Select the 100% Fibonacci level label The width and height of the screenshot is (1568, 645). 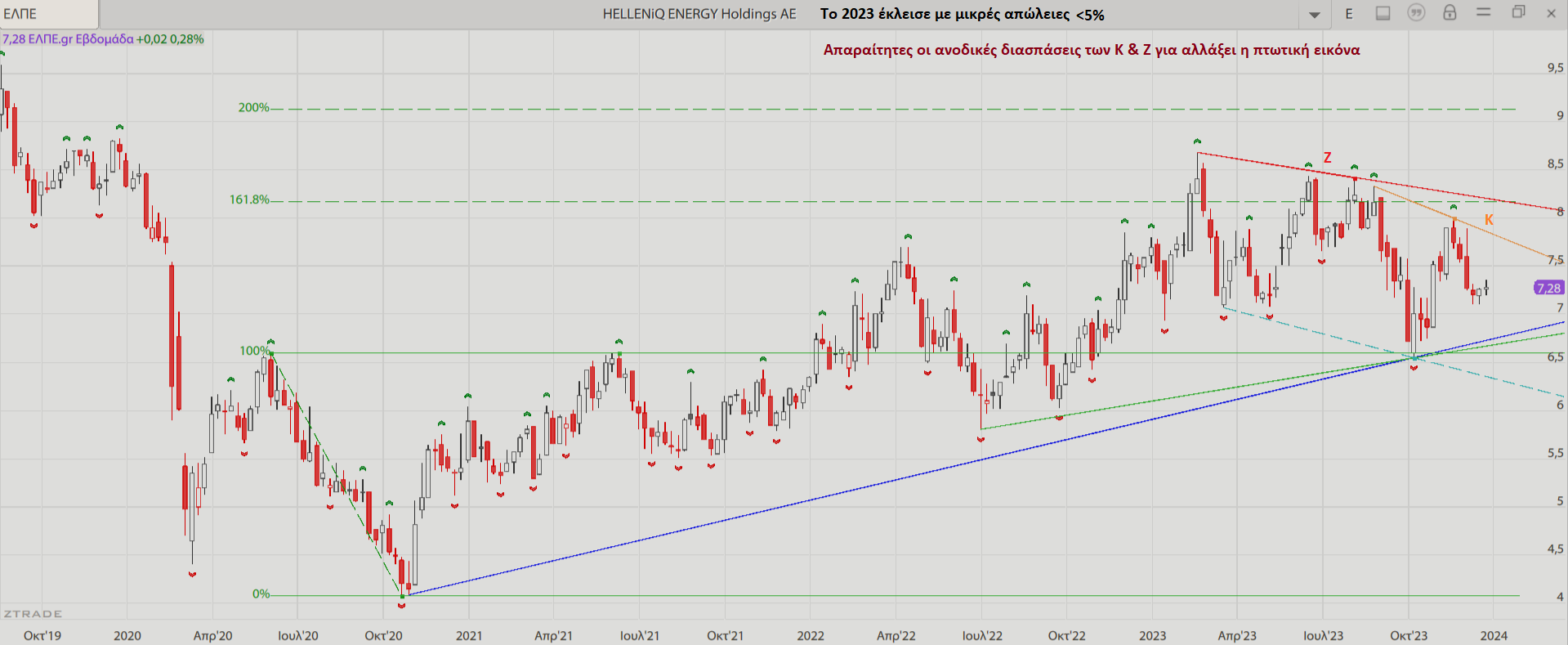[254, 351]
